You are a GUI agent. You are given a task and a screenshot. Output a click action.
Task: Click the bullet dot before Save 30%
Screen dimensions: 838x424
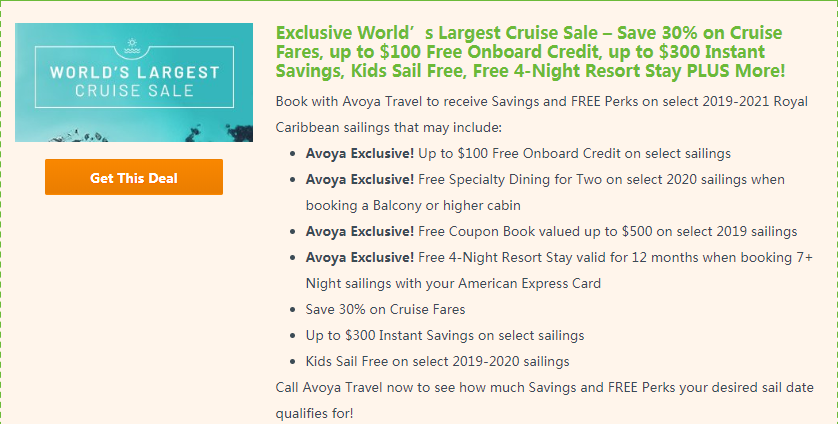(x=292, y=310)
